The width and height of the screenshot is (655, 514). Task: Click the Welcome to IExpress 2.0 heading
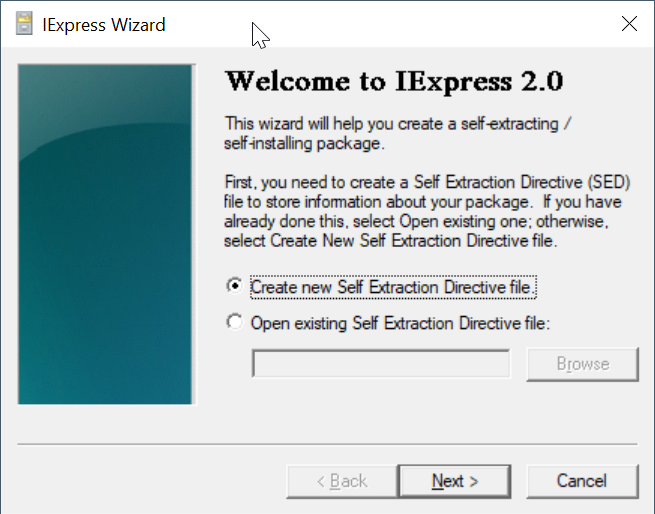394,81
